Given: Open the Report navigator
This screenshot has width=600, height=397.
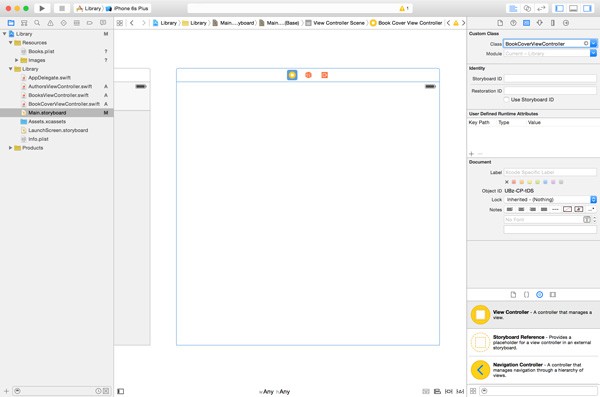Looking at the screenshot, I should coord(103,23).
